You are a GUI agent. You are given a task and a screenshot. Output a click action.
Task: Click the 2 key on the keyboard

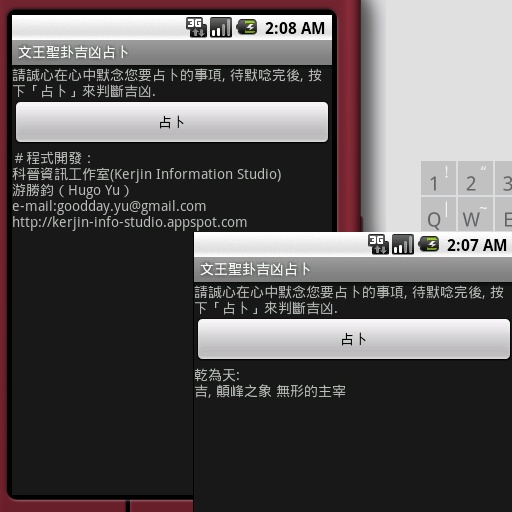(x=475, y=178)
